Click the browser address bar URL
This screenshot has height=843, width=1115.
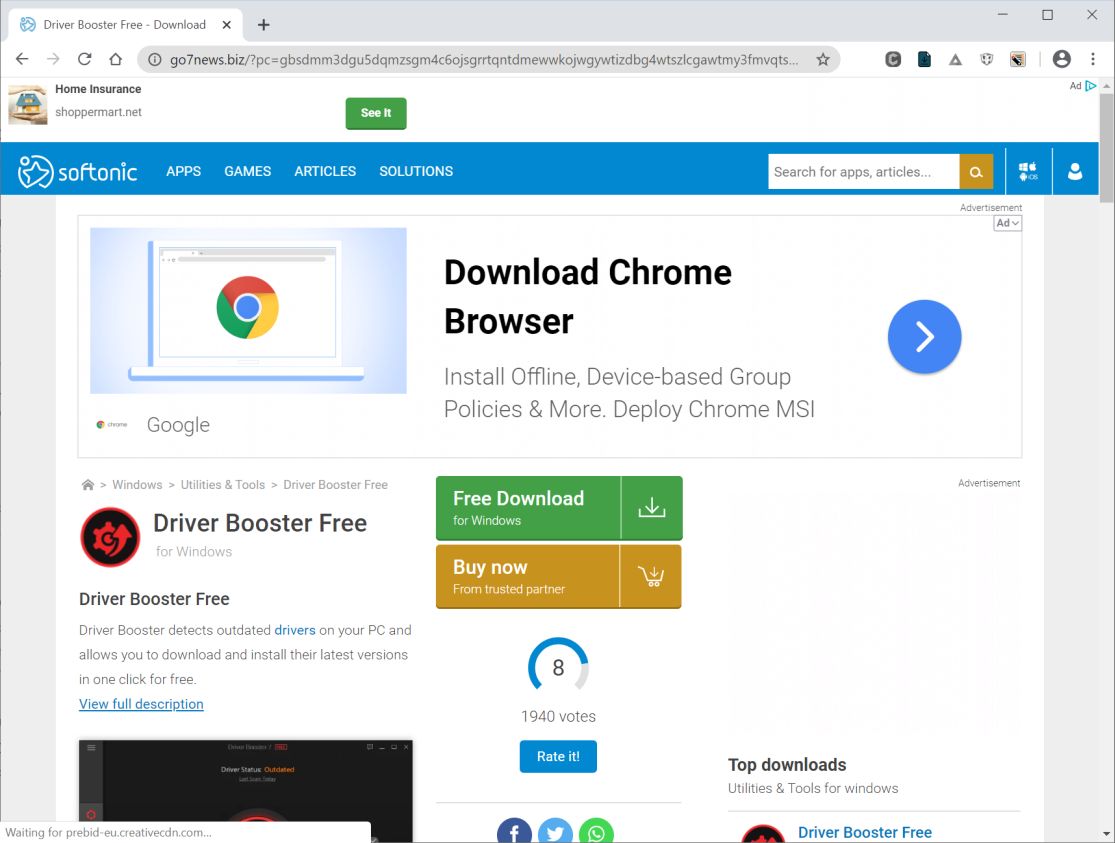coord(484,60)
